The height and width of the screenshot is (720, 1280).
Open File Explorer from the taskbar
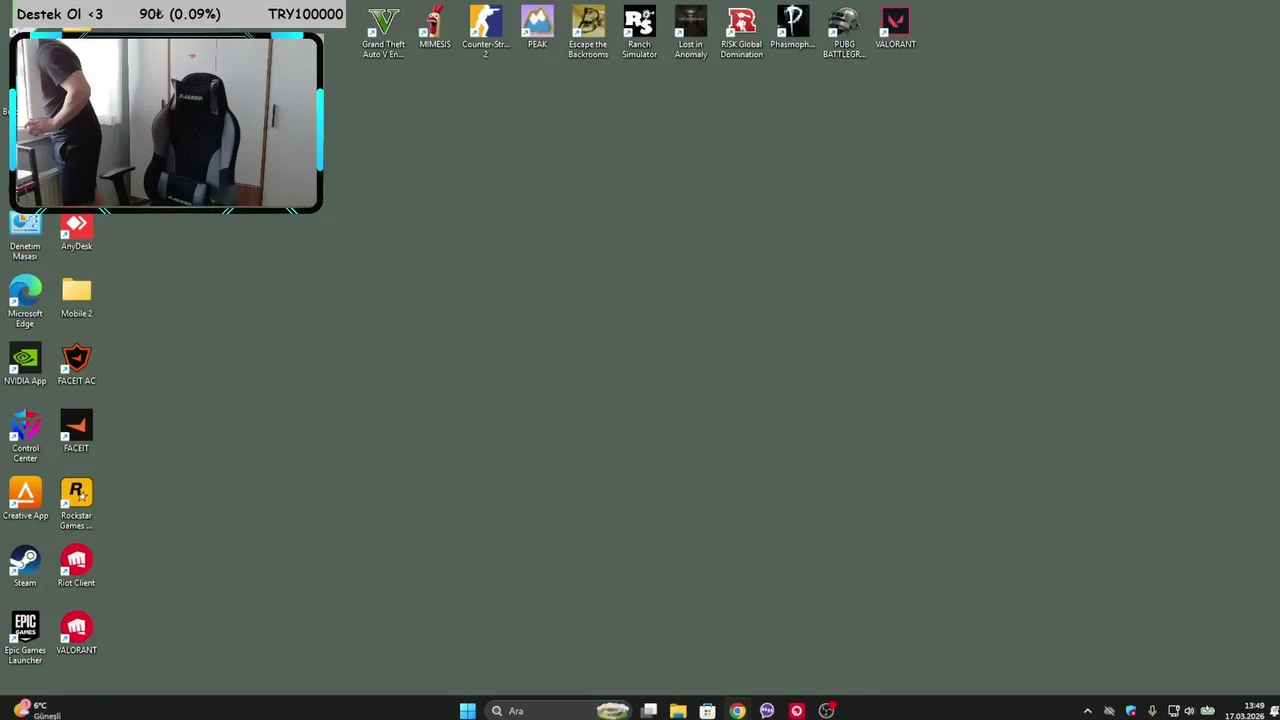tap(678, 711)
